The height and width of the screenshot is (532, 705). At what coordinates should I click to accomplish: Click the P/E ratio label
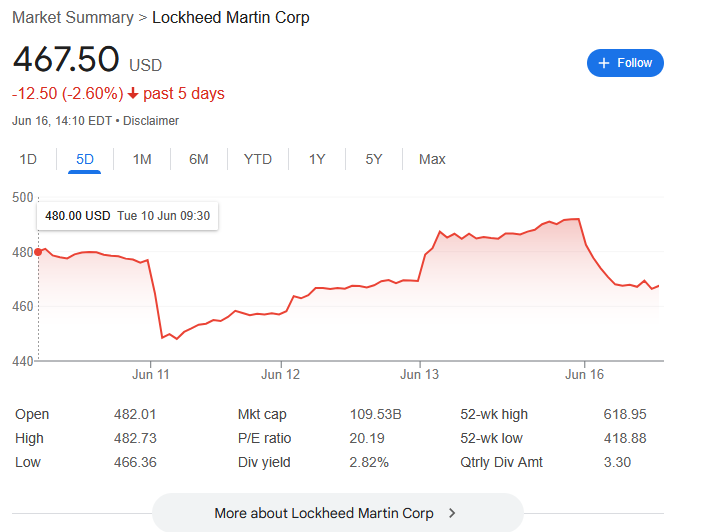tap(264, 438)
